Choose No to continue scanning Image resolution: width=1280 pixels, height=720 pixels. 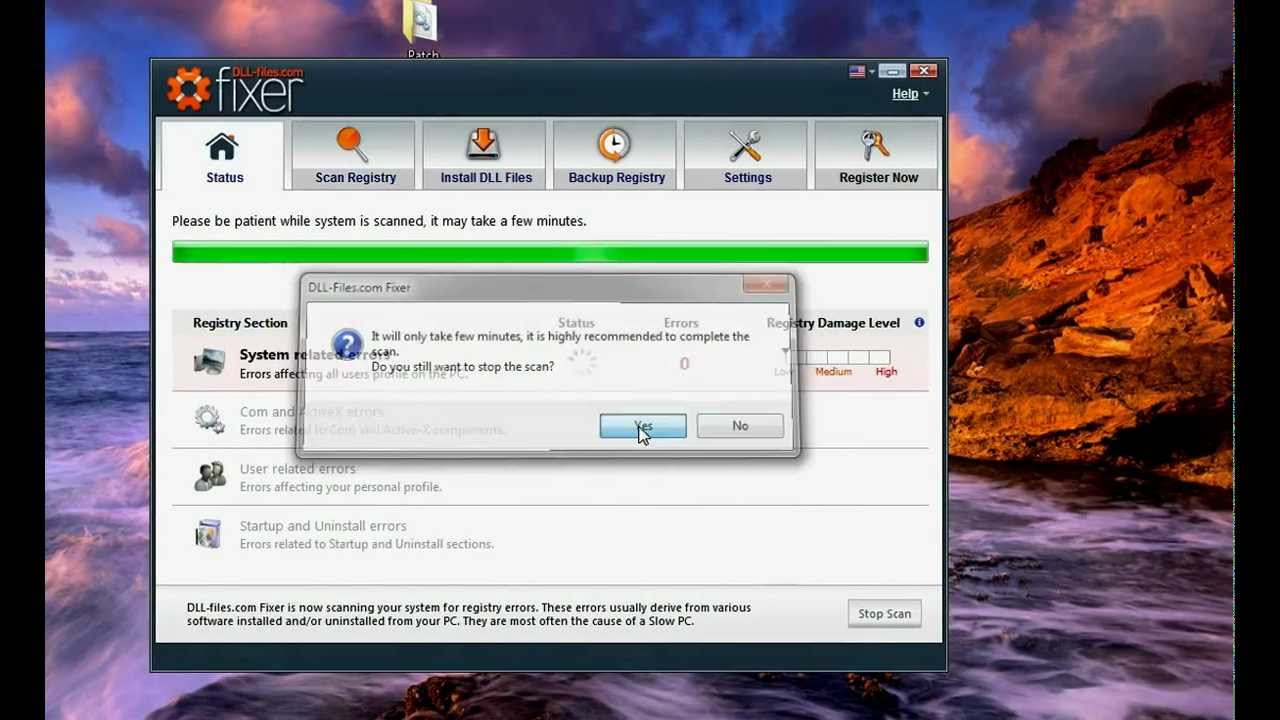(x=740, y=426)
